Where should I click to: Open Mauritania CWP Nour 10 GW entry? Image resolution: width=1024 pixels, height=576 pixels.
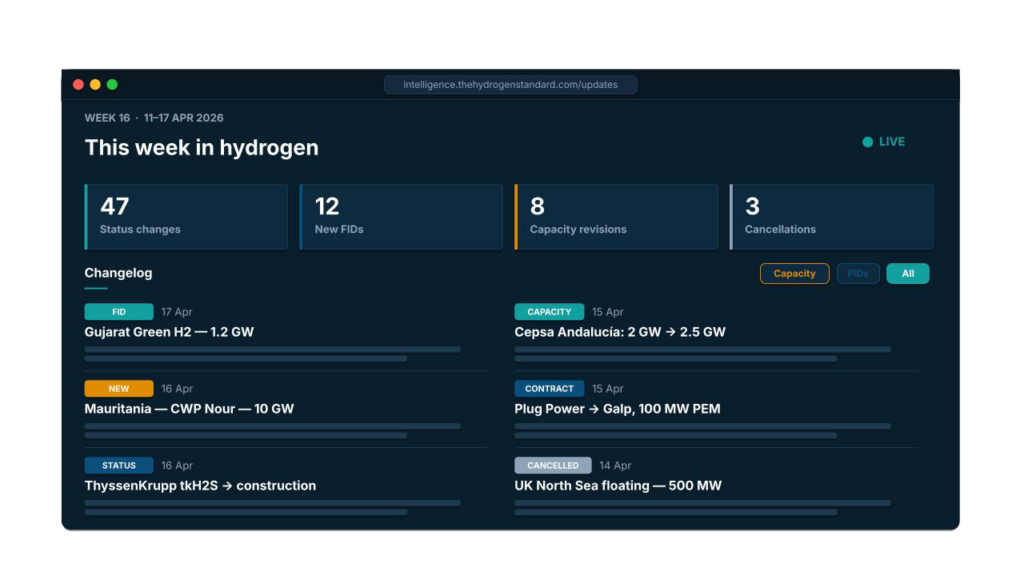pyautogui.click(x=189, y=409)
